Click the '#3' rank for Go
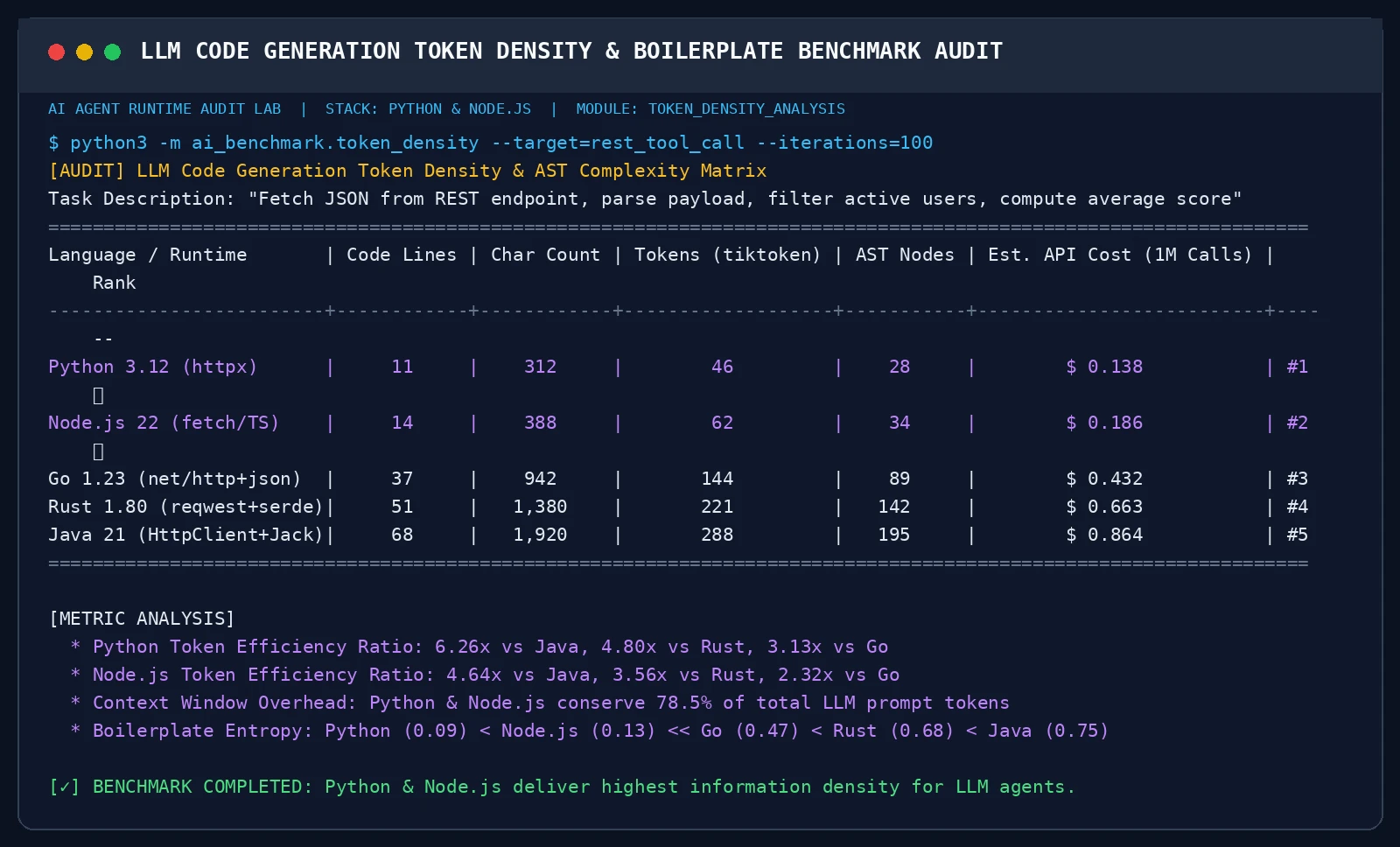The height and width of the screenshot is (847, 1400). 1298,479
